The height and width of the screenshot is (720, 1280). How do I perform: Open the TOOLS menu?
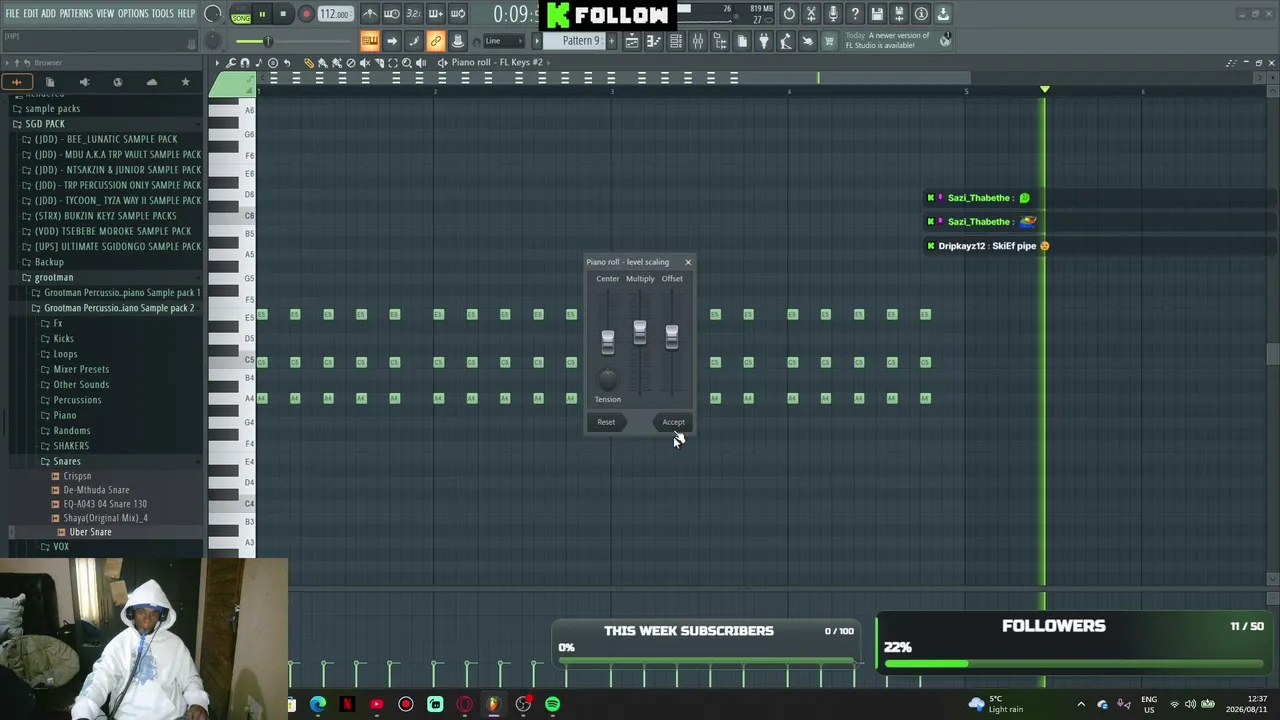point(162,13)
